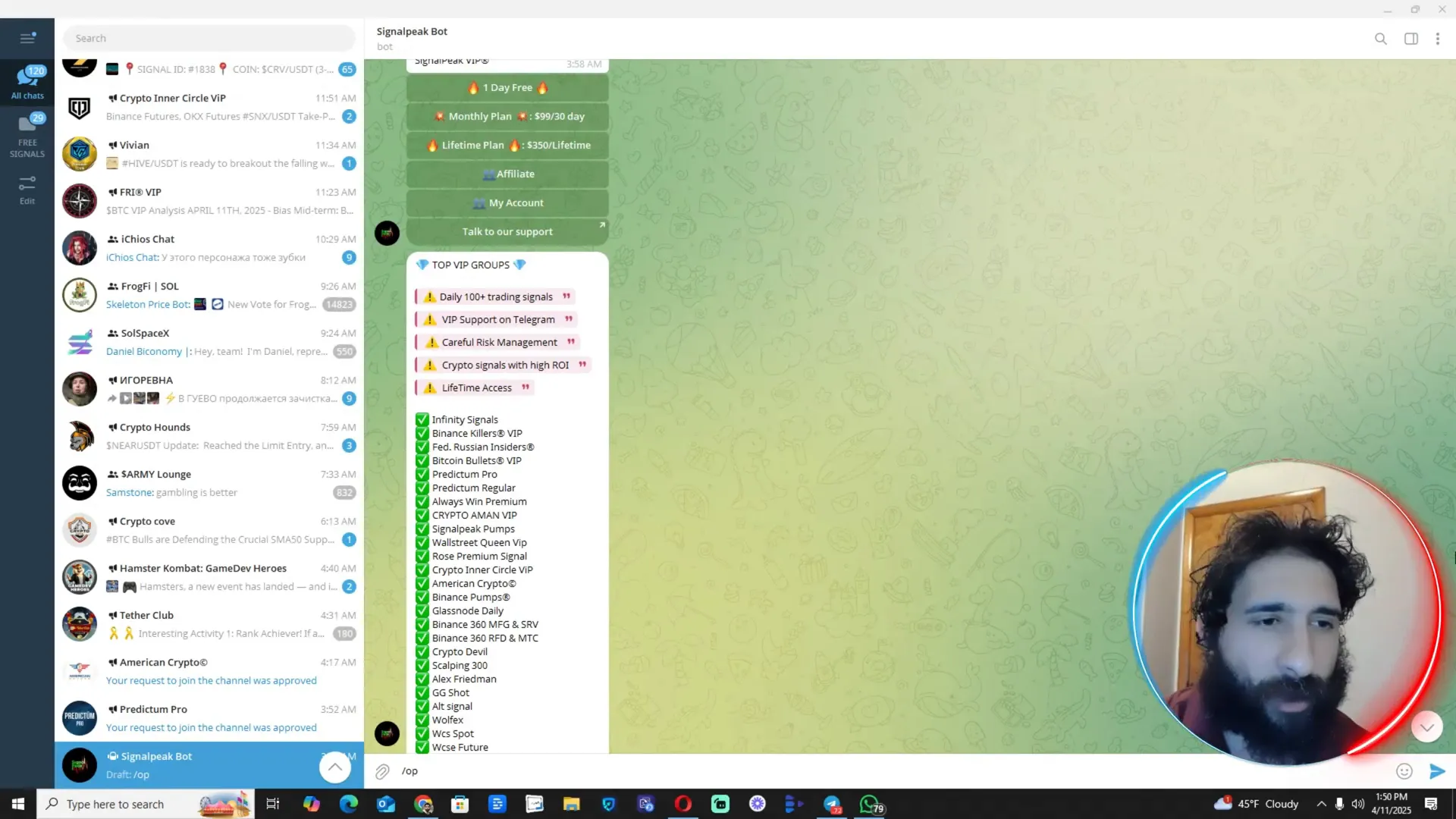
Task: Open Hamster Kombat: GameDev Heroes channel
Action: click(x=209, y=577)
